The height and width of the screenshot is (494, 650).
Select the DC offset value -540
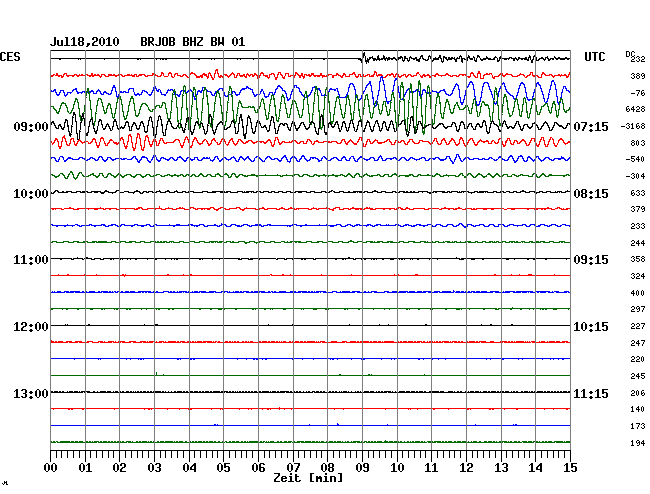pyautogui.click(x=635, y=159)
